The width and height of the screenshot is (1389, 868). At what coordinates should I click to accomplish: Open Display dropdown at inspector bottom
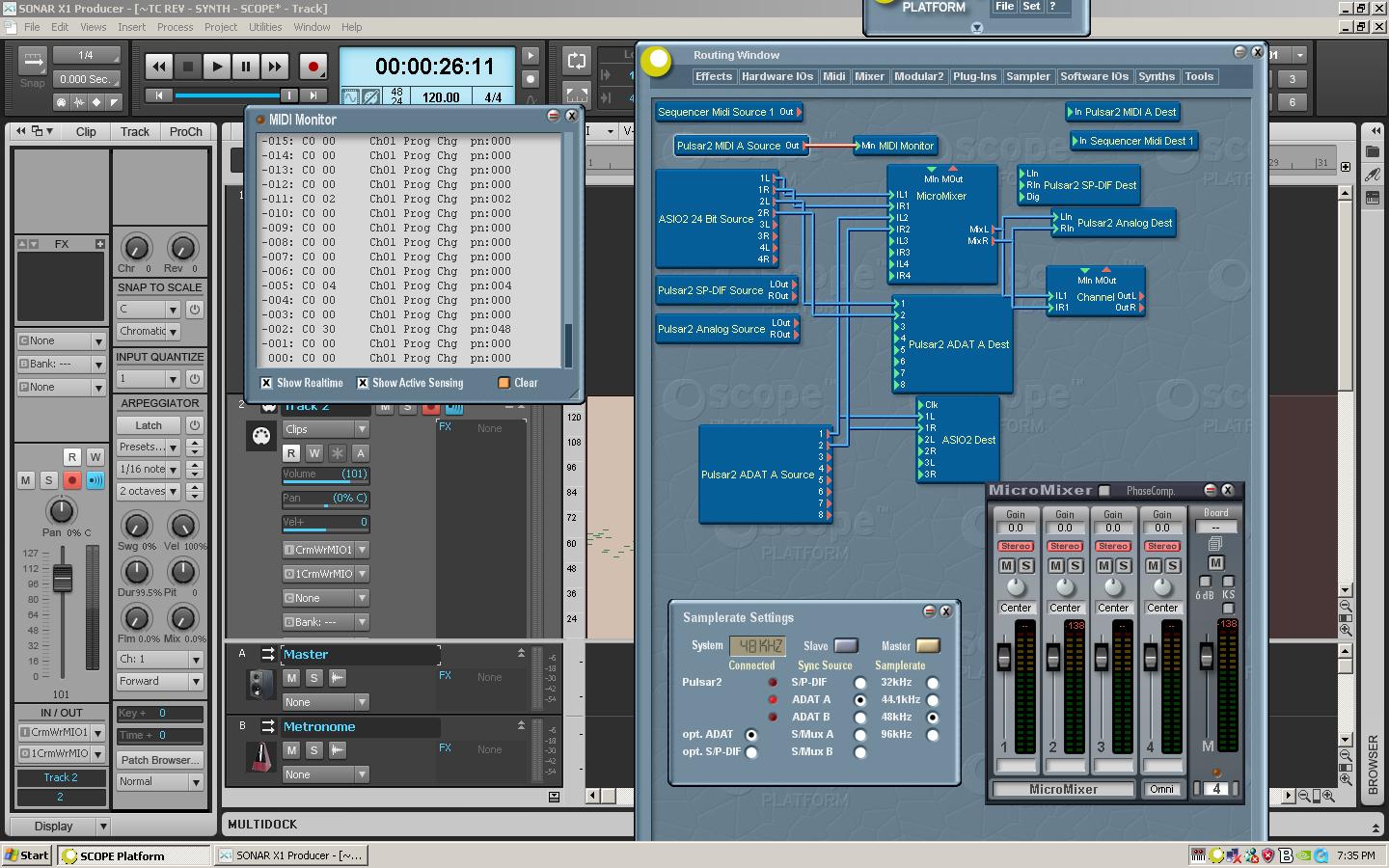(60, 827)
